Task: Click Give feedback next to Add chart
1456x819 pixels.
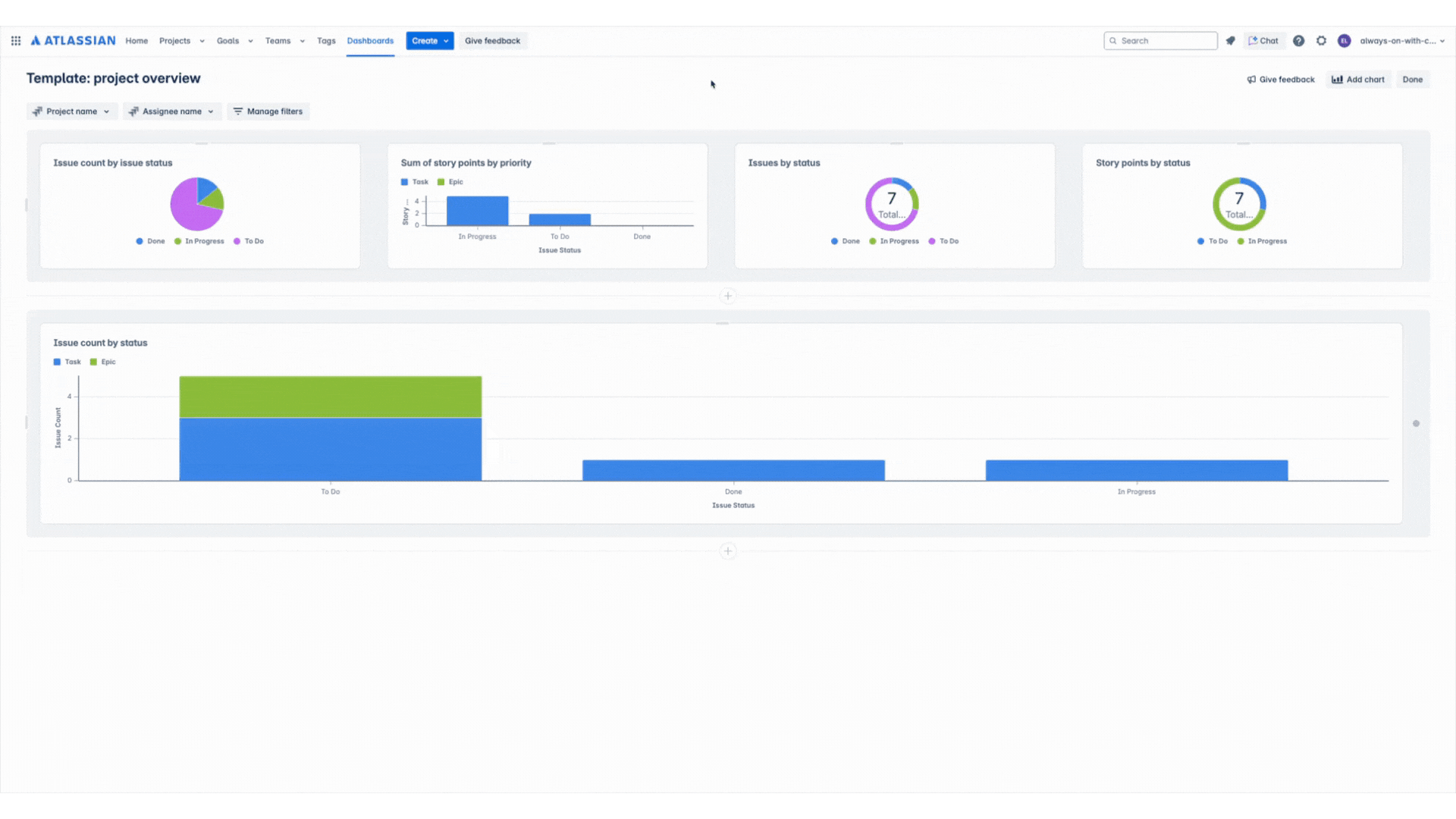Action: coord(1281,79)
